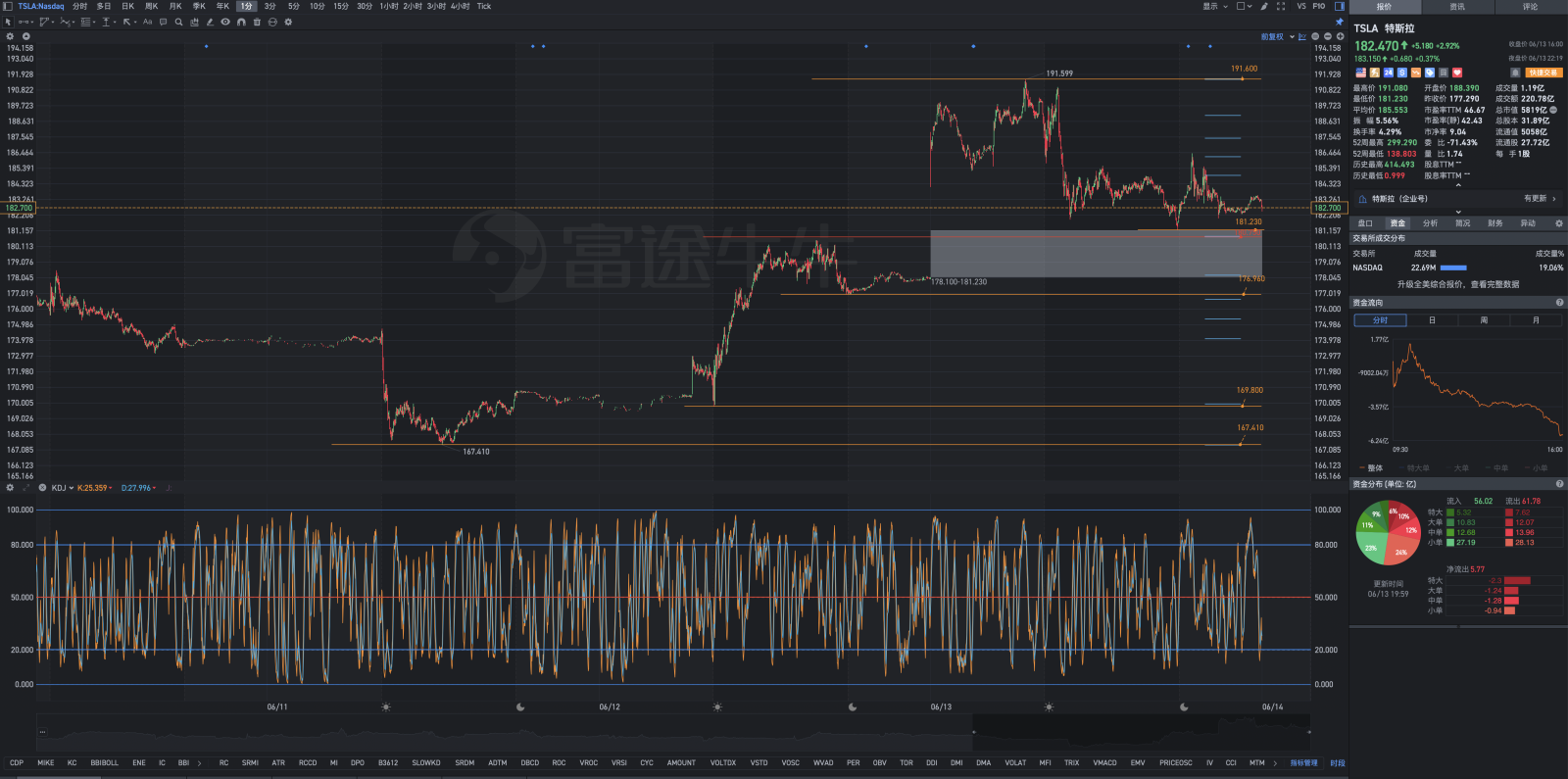The image size is (1568, 779).
Task: Pin the chart with the pin icon
Action: point(1340,22)
